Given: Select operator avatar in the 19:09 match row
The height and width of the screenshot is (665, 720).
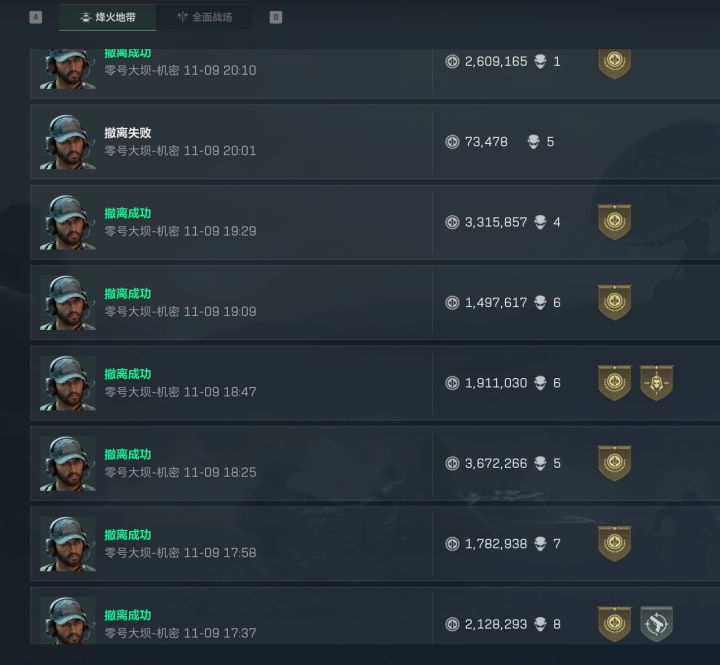Looking at the screenshot, I should [68, 303].
